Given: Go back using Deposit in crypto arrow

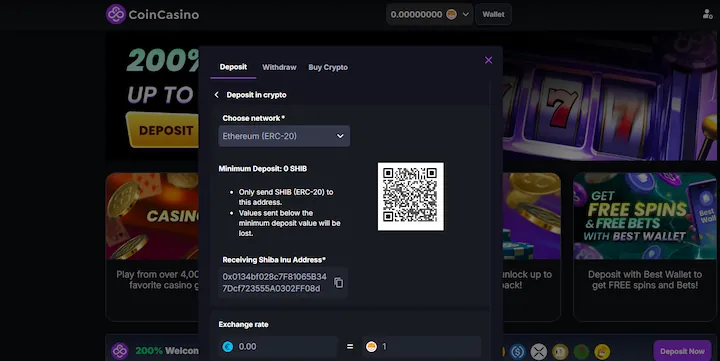Looking at the screenshot, I should (217, 95).
